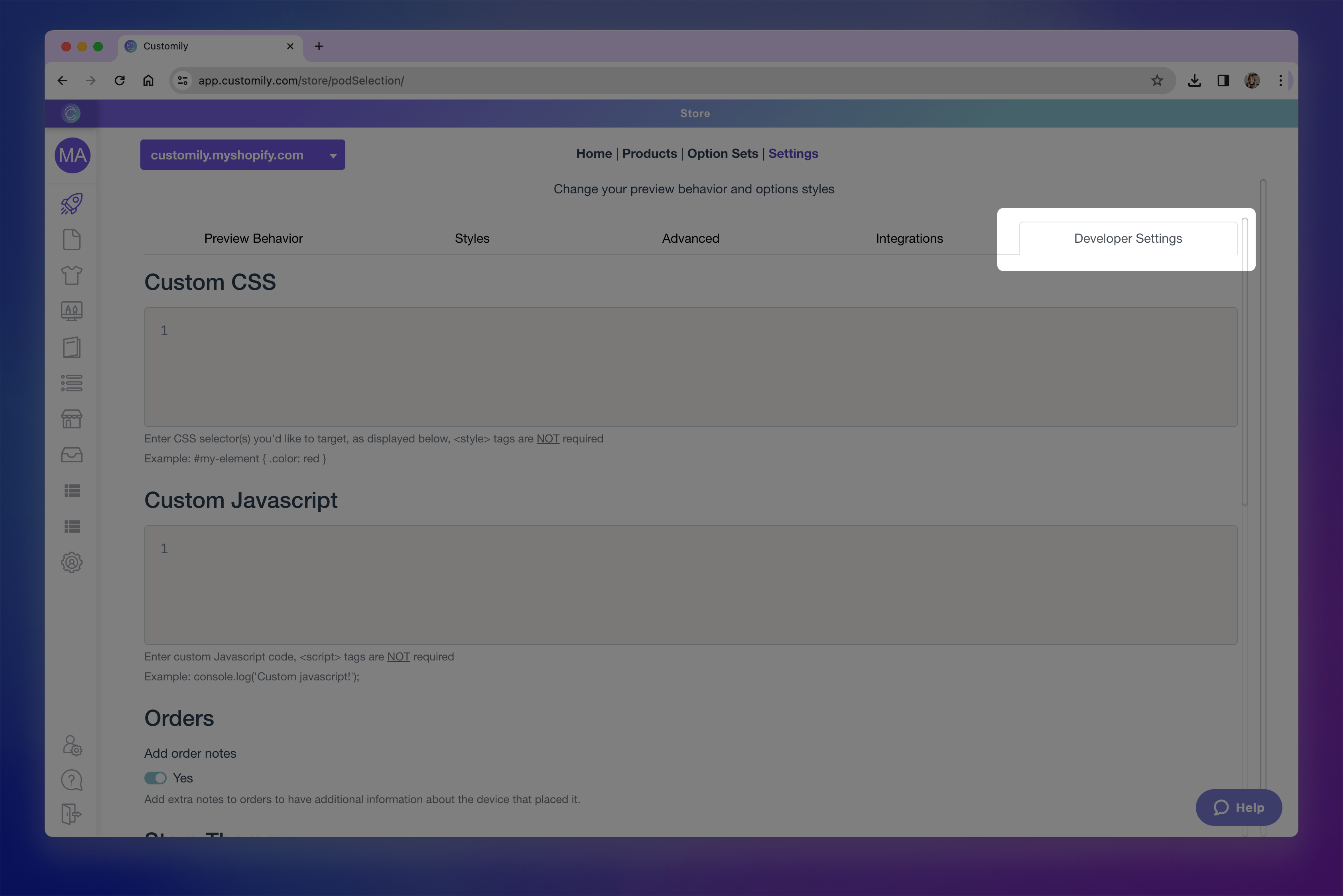Click the Customily logo in the header

coord(71,113)
